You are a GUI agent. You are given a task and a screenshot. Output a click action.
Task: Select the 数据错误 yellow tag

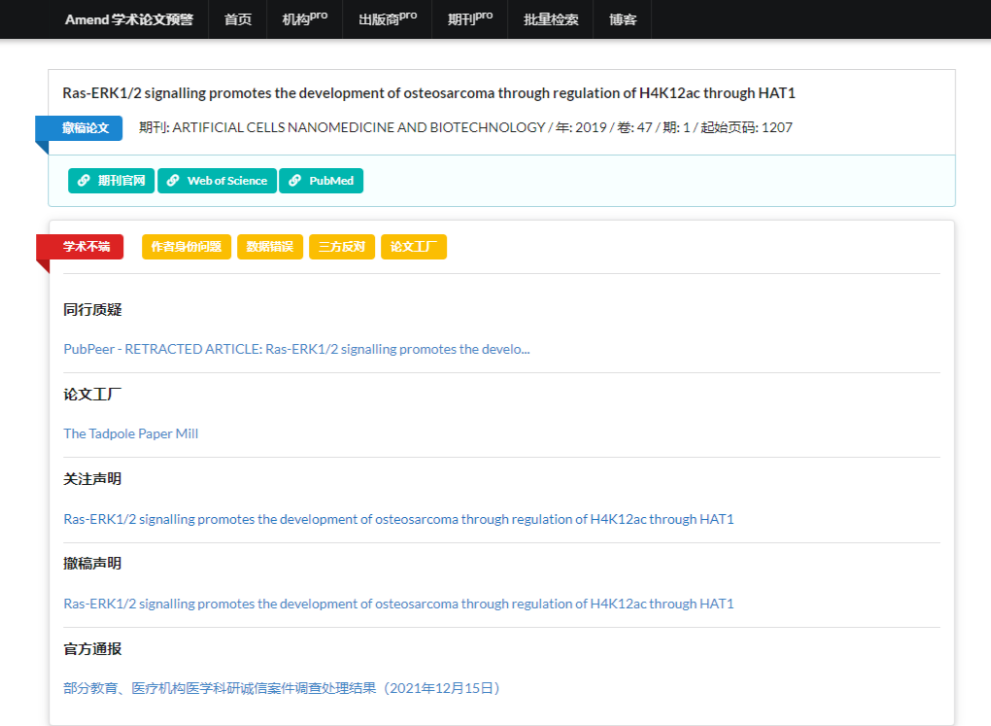(270, 247)
